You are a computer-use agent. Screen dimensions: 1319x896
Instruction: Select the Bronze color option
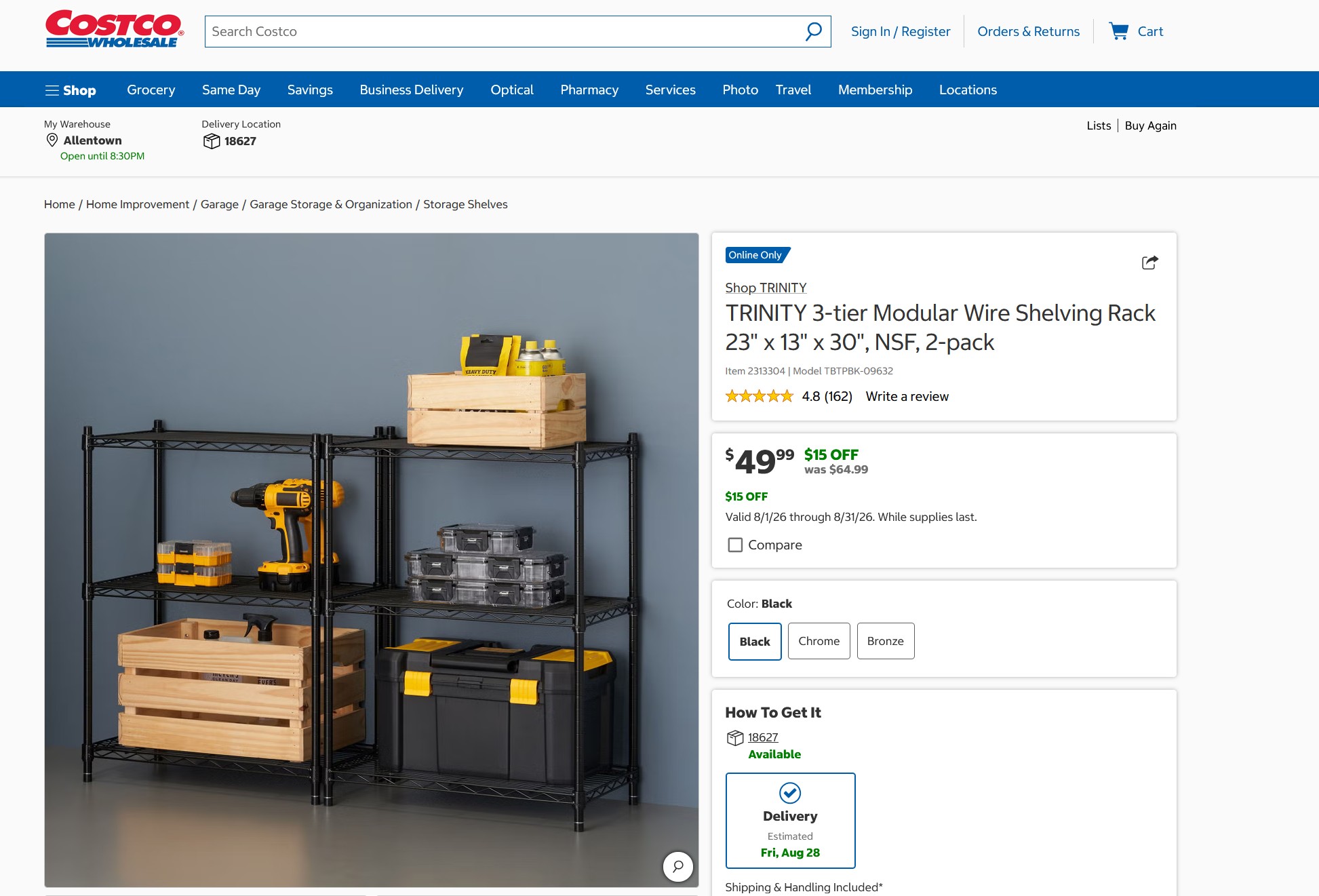(x=886, y=641)
